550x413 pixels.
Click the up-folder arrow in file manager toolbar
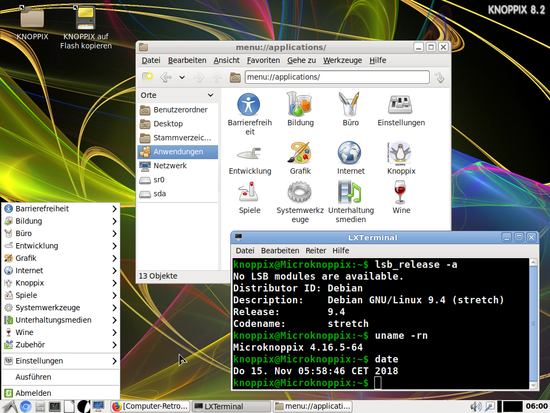click(x=216, y=77)
